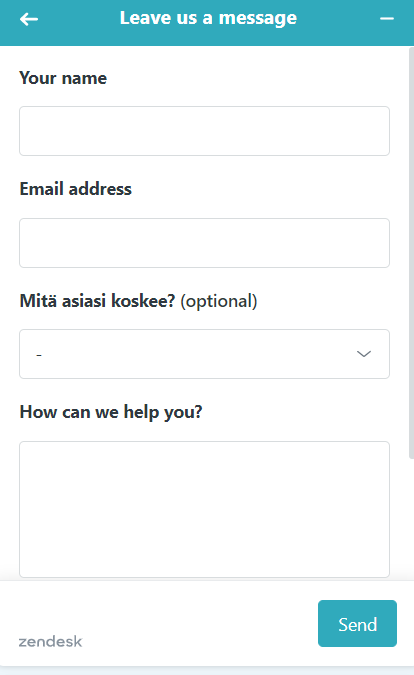Select the dash placeholder value in dropdown
This screenshot has width=414, height=675.
coord(39,355)
